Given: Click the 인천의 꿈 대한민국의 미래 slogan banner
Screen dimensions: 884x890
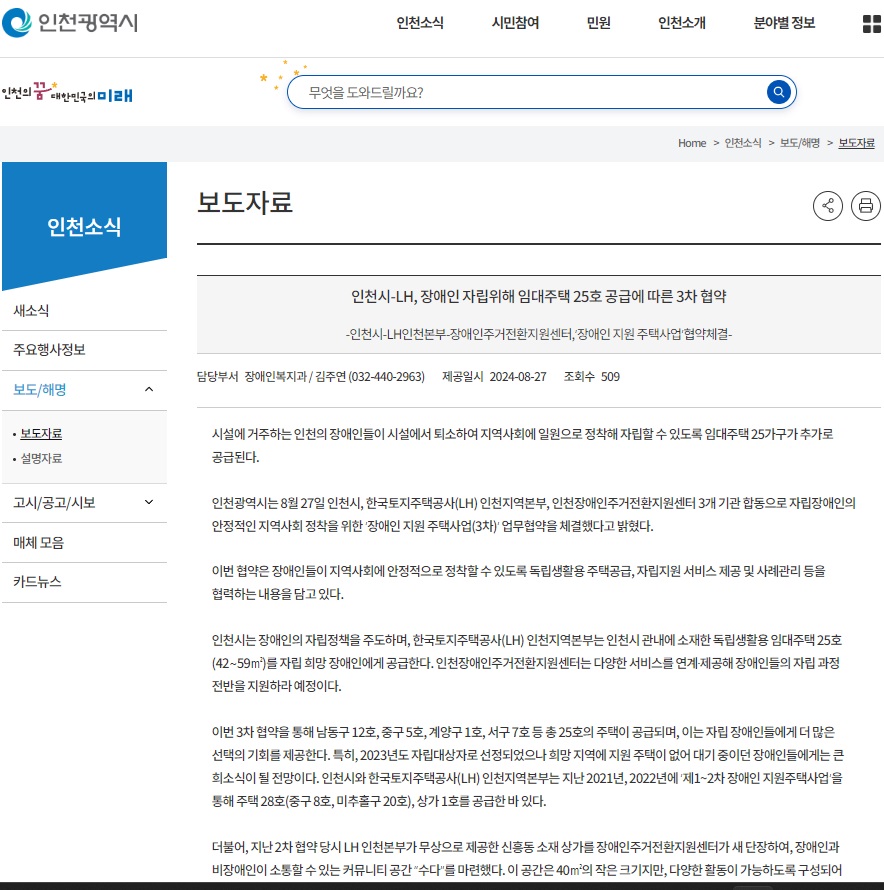Looking at the screenshot, I should (67, 93).
